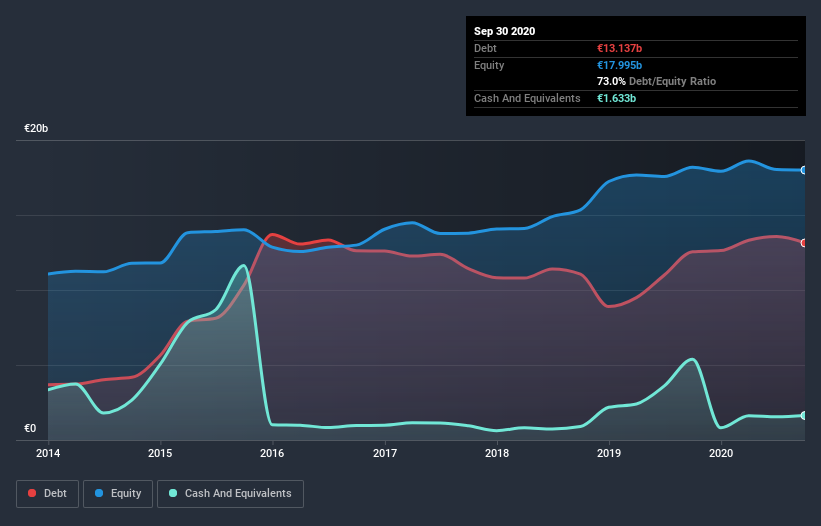Click the Sep 30 2020 tooltip date
Image resolution: width=821 pixels, height=526 pixels.
tap(505, 31)
